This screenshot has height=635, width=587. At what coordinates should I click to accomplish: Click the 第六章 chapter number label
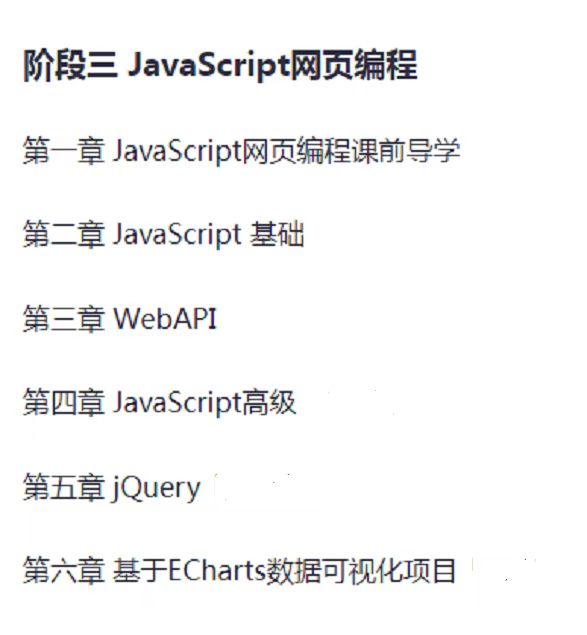(64, 571)
